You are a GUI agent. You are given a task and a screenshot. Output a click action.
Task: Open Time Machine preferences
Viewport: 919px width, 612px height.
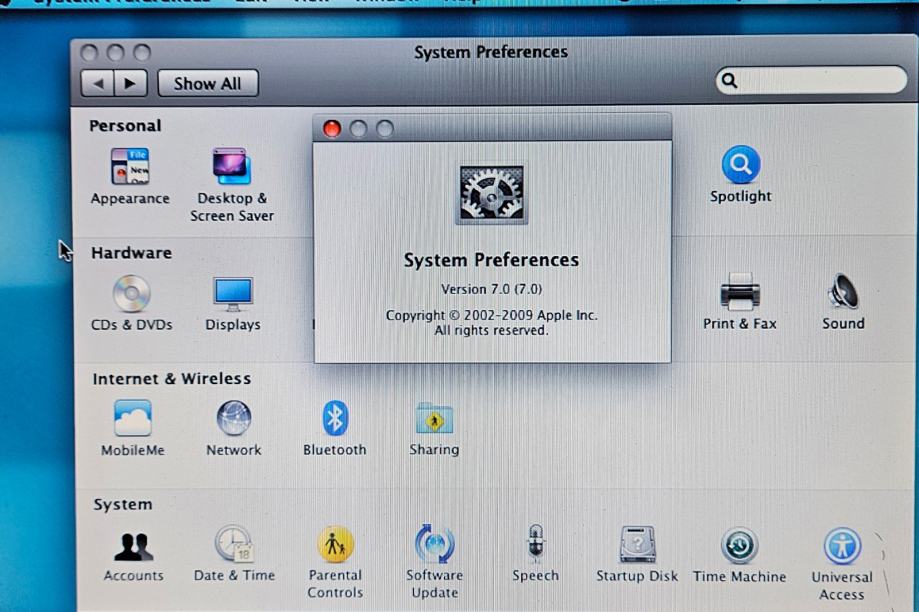[x=740, y=555]
